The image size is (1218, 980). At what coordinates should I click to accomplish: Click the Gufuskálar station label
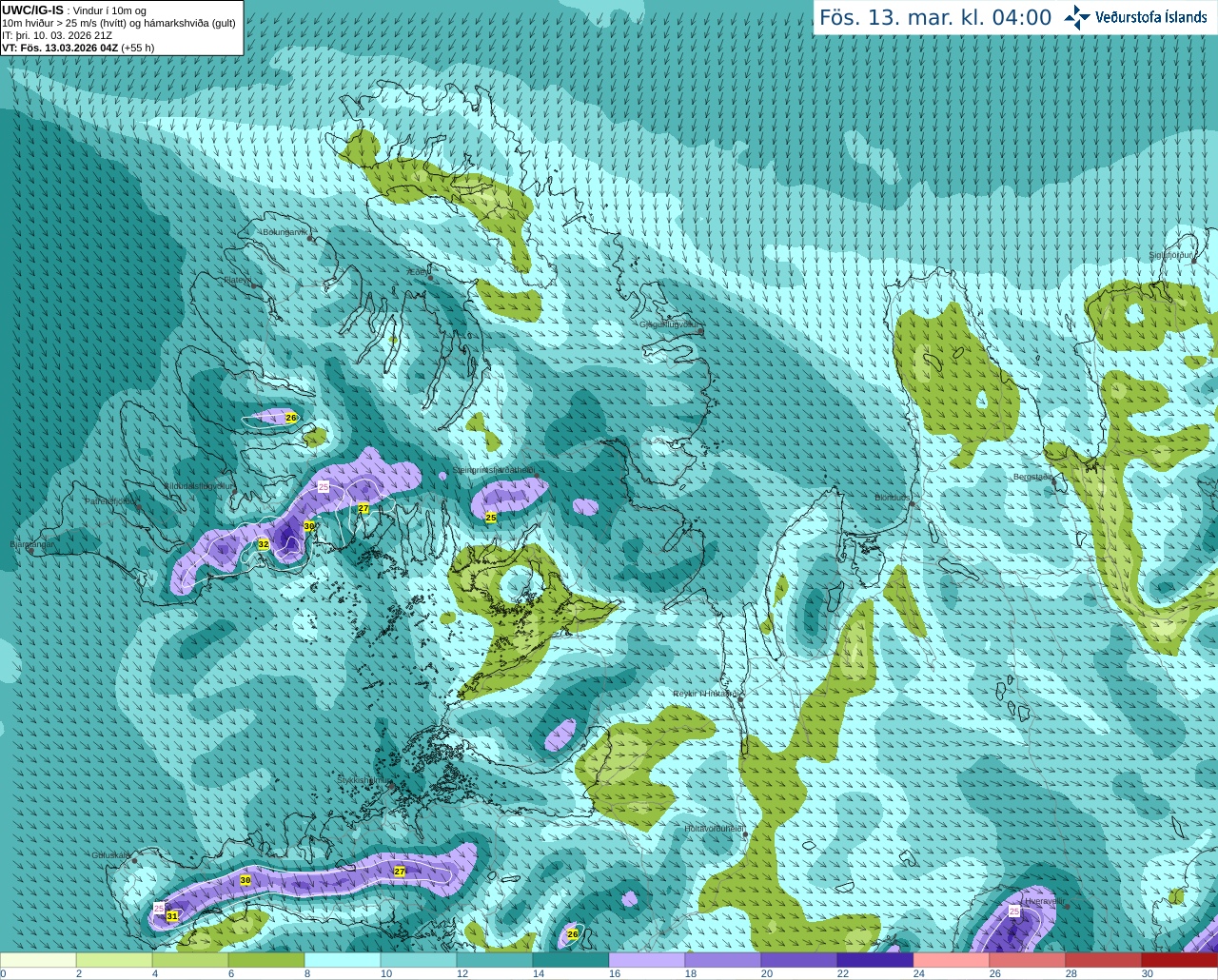[x=111, y=854]
